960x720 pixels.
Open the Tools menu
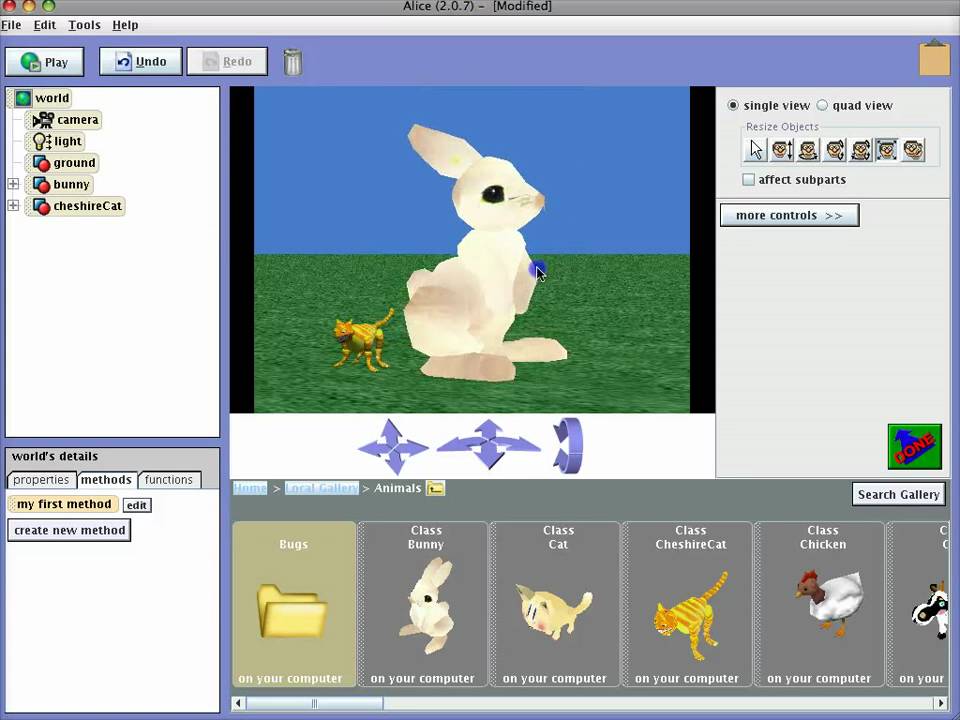point(84,25)
